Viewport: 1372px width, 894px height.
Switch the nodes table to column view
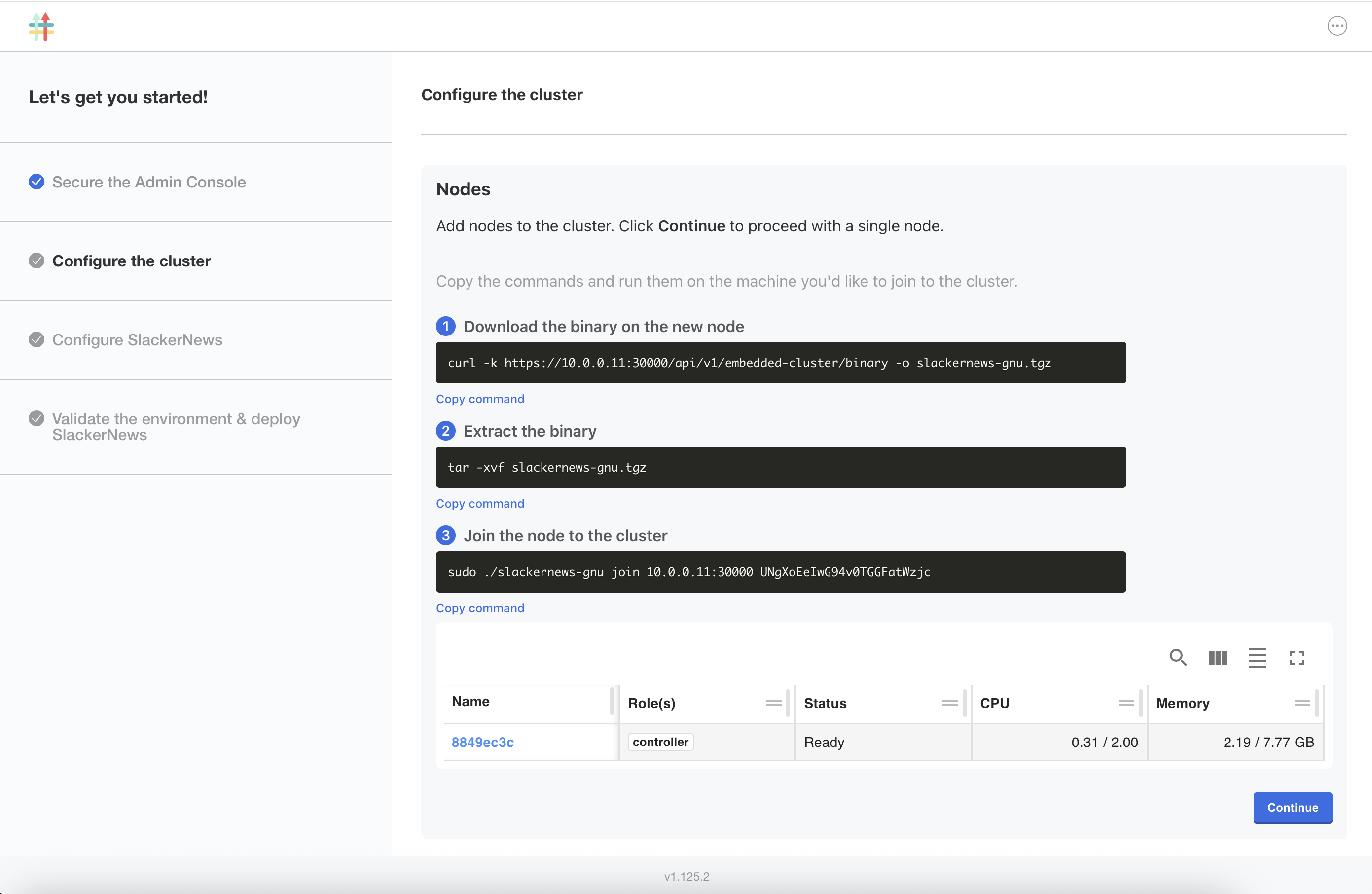pos(1217,658)
